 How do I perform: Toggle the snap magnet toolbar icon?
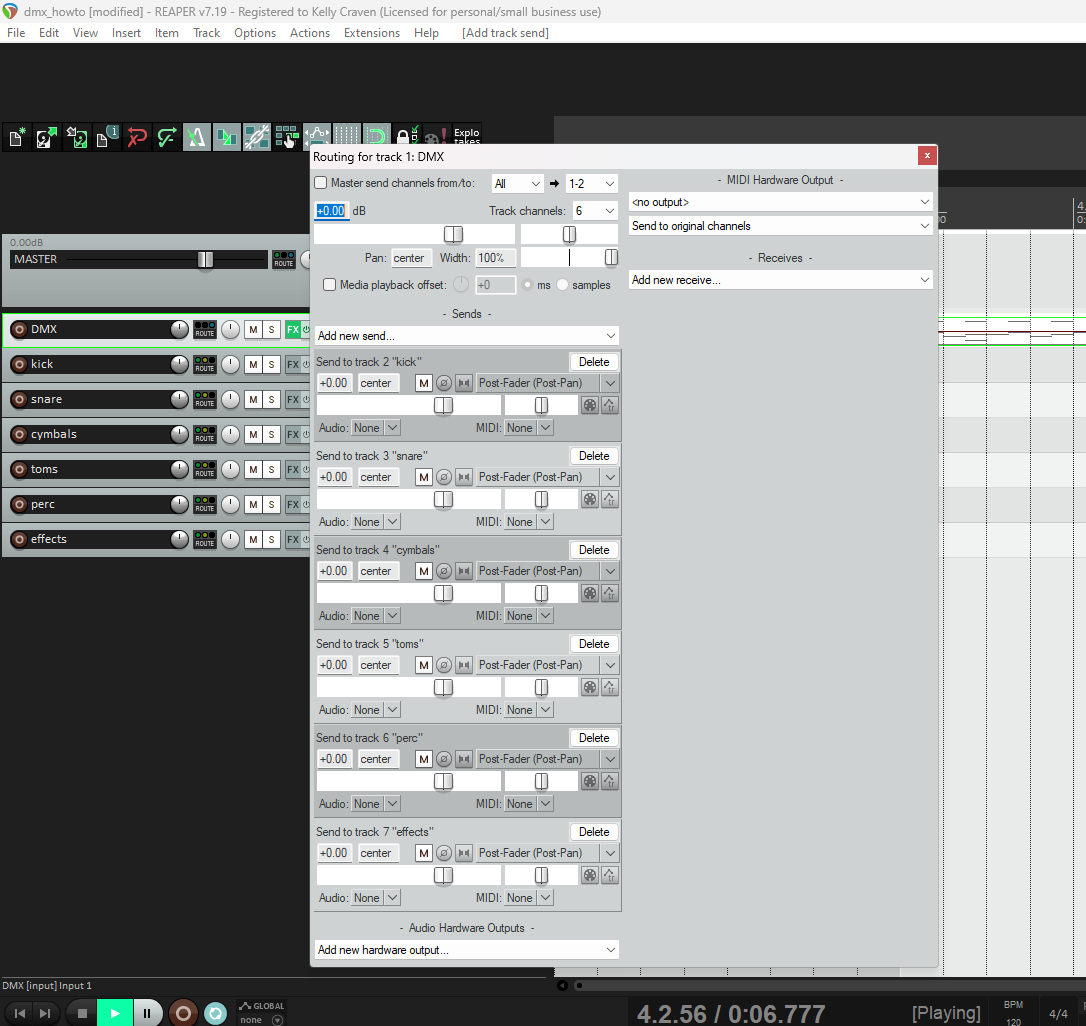376,134
